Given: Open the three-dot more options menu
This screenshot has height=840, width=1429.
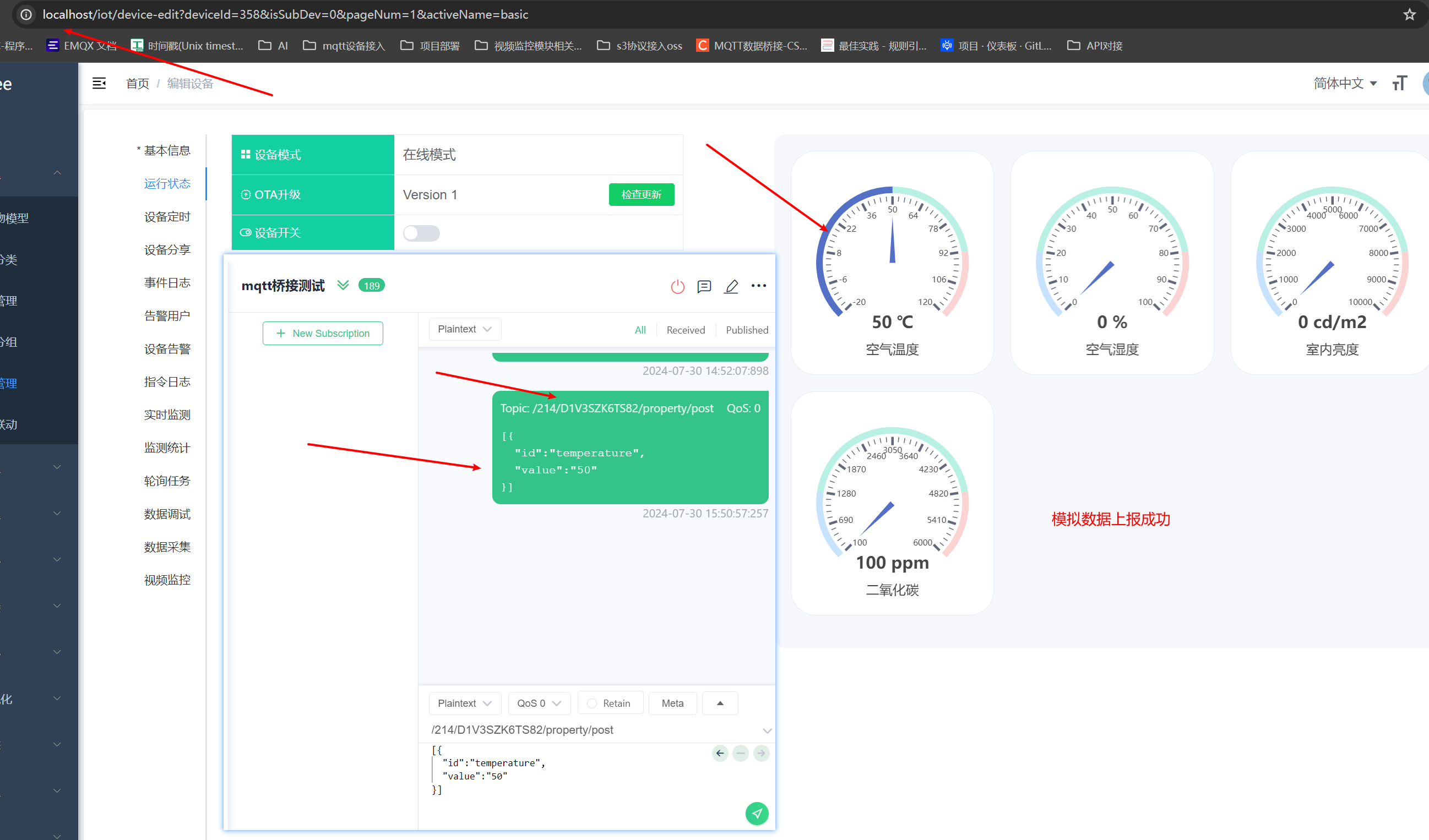Looking at the screenshot, I should tap(758, 286).
